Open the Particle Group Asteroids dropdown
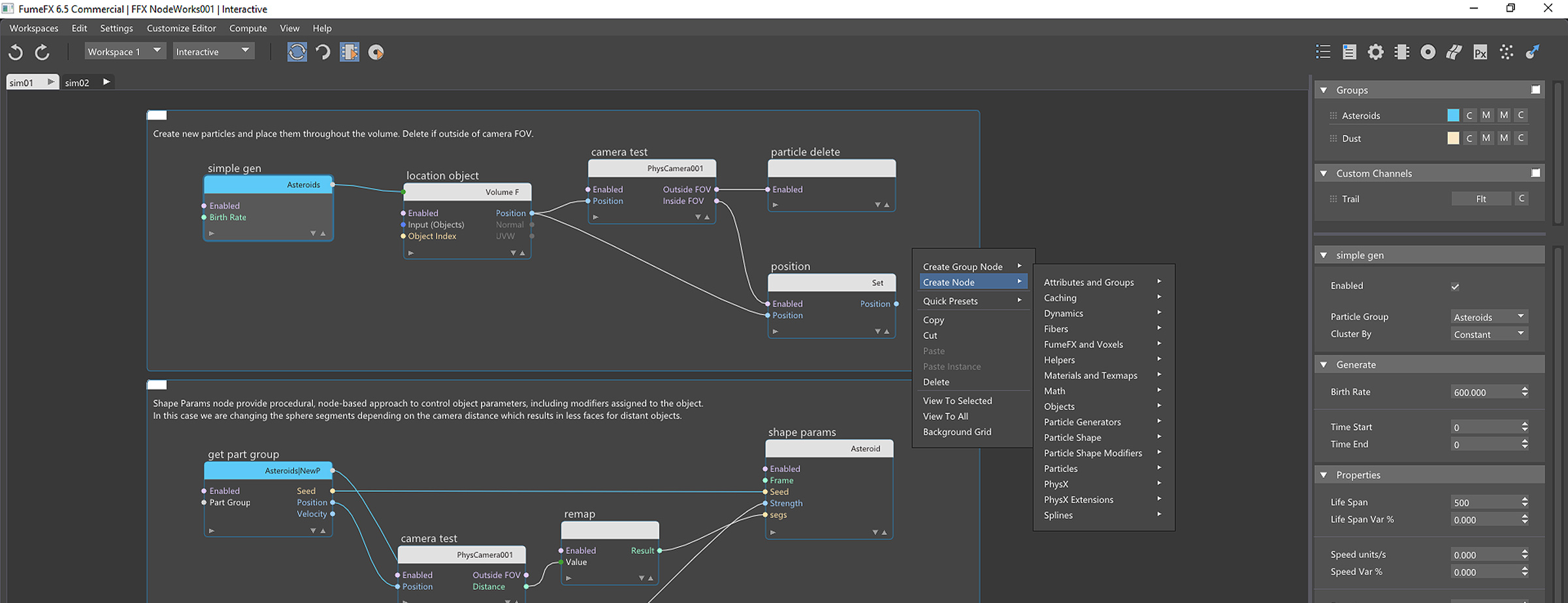The width and height of the screenshot is (1568, 603). point(1489,317)
